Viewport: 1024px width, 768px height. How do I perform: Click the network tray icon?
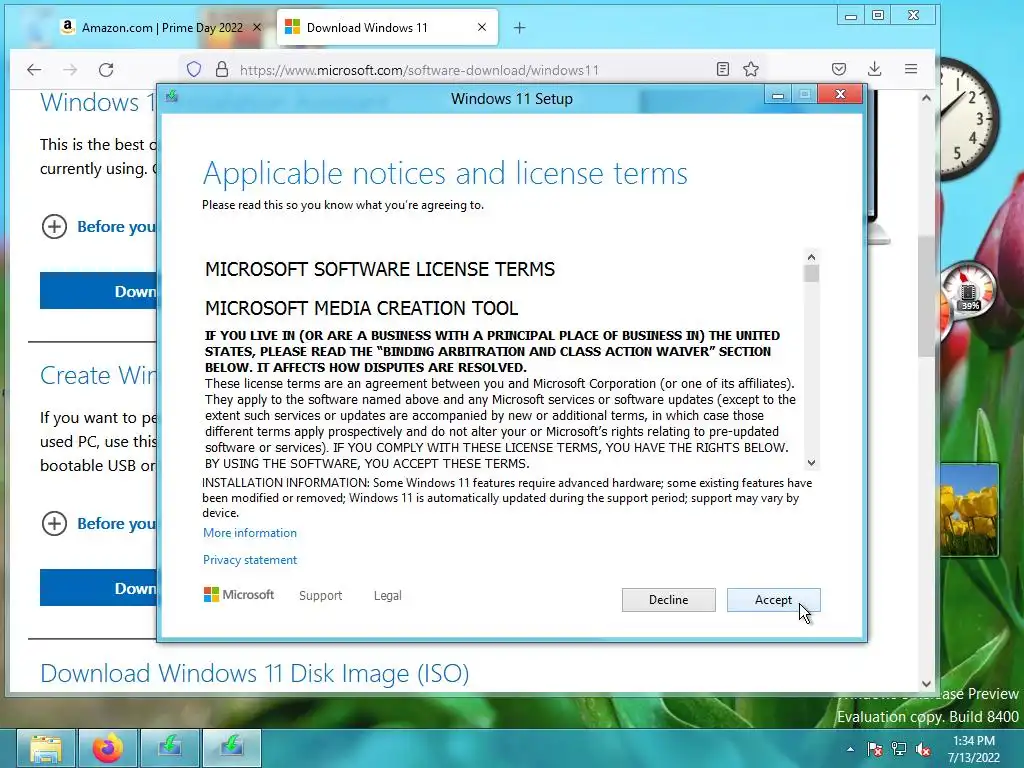899,749
